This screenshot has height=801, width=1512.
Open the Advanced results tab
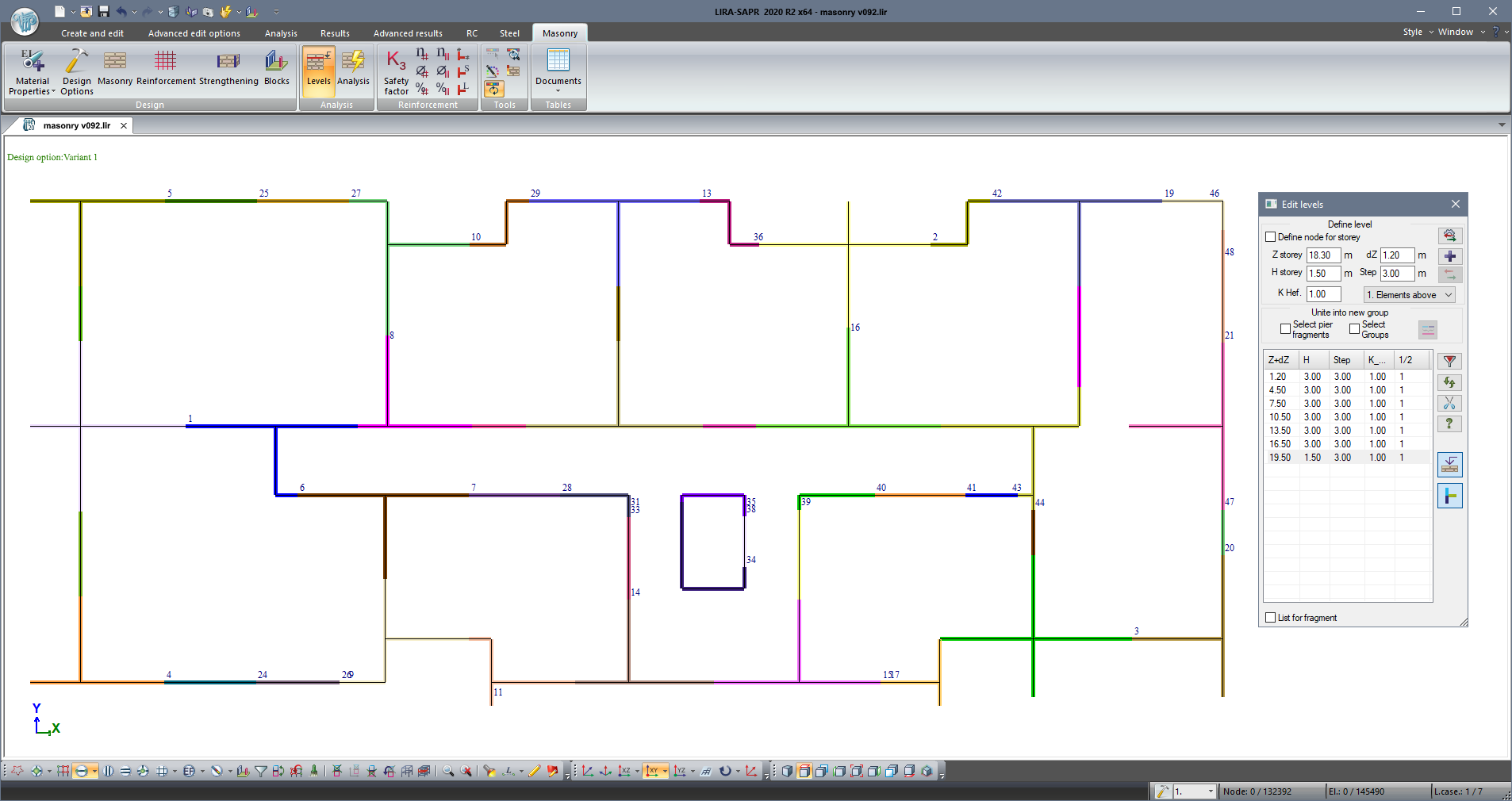coord(408,33)
